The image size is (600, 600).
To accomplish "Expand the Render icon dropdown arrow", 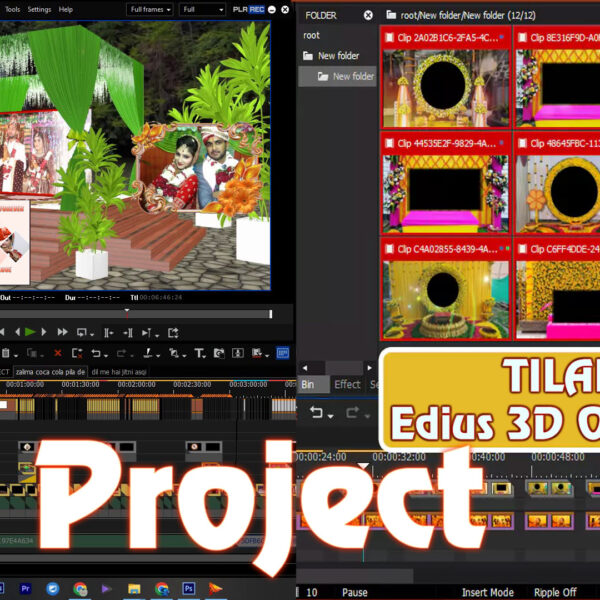I will 267,355.
